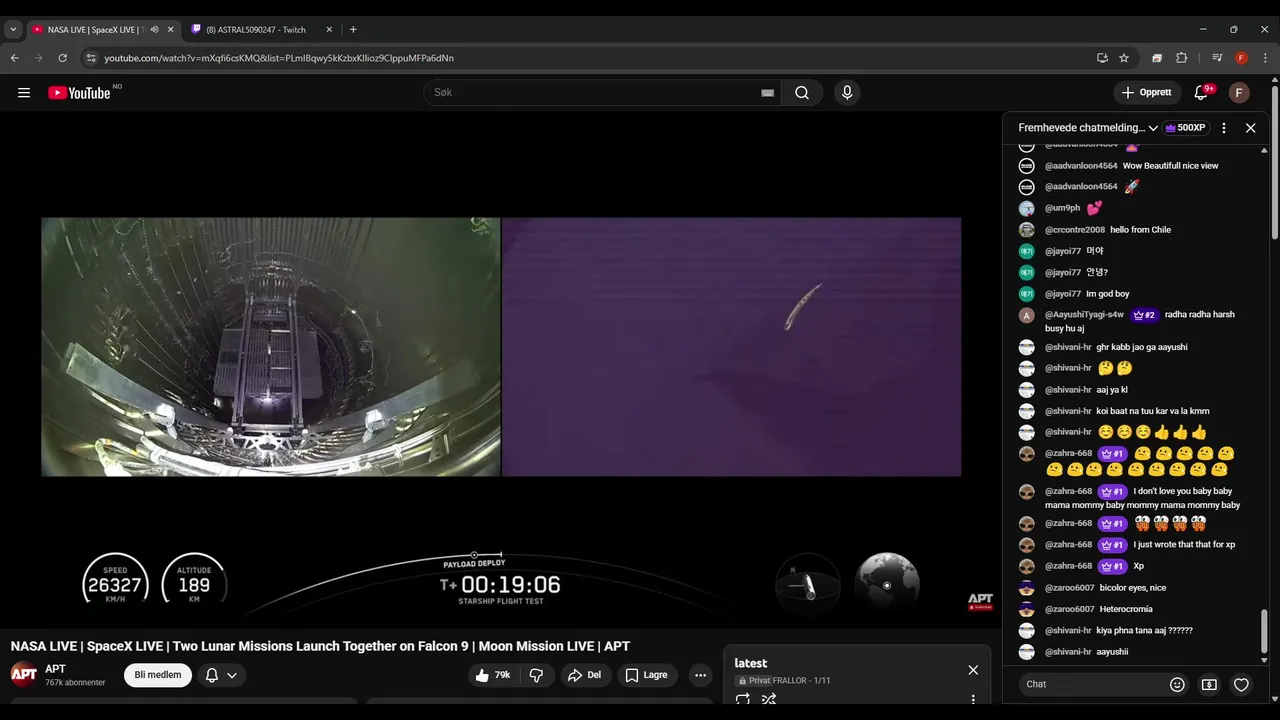This screenshot has height=720, width=1280.
Task: Open Super Chat dollar icon
Action: click(1209, 684)
